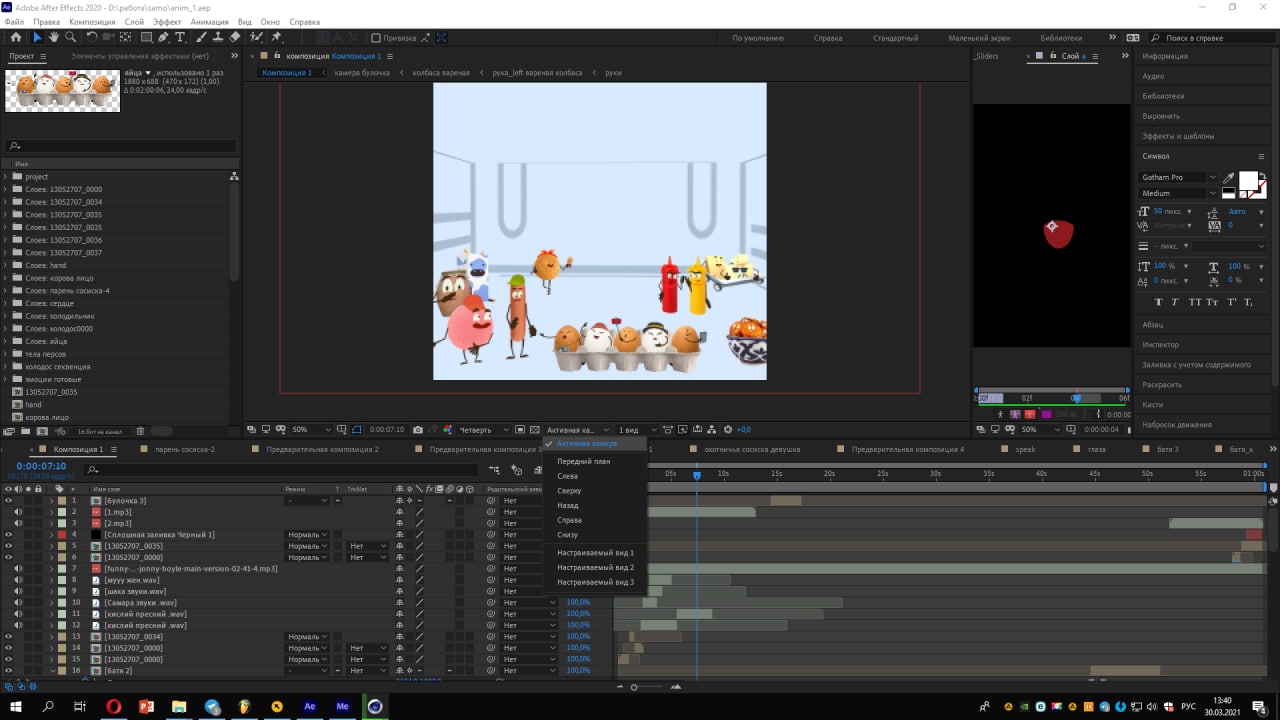Expand the Слоев: сердце folder
This screenshot has height=720, width=1280.
pyautogui.click(x=5, y=303)
